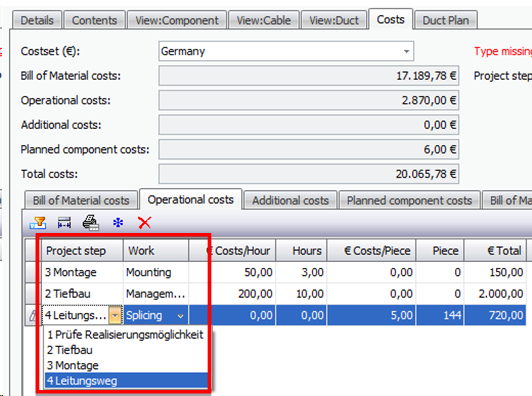Click the 200,00 costs per hour cell
The height and width of the screenshot is (396, 532).
point(232,294)
